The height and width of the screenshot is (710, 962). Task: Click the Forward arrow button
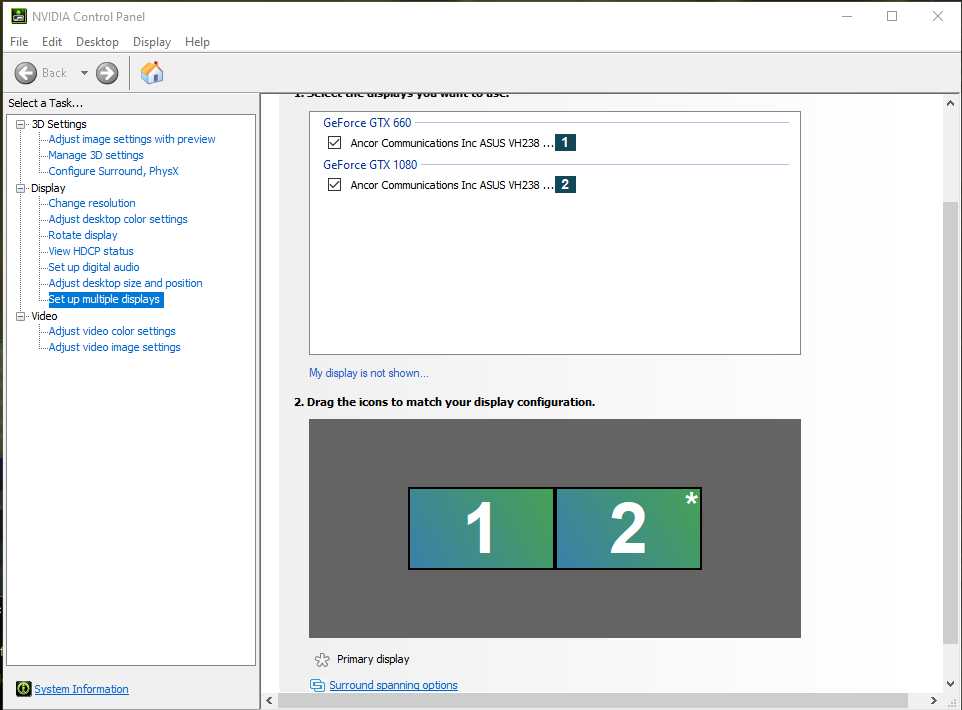coord(107,73)
